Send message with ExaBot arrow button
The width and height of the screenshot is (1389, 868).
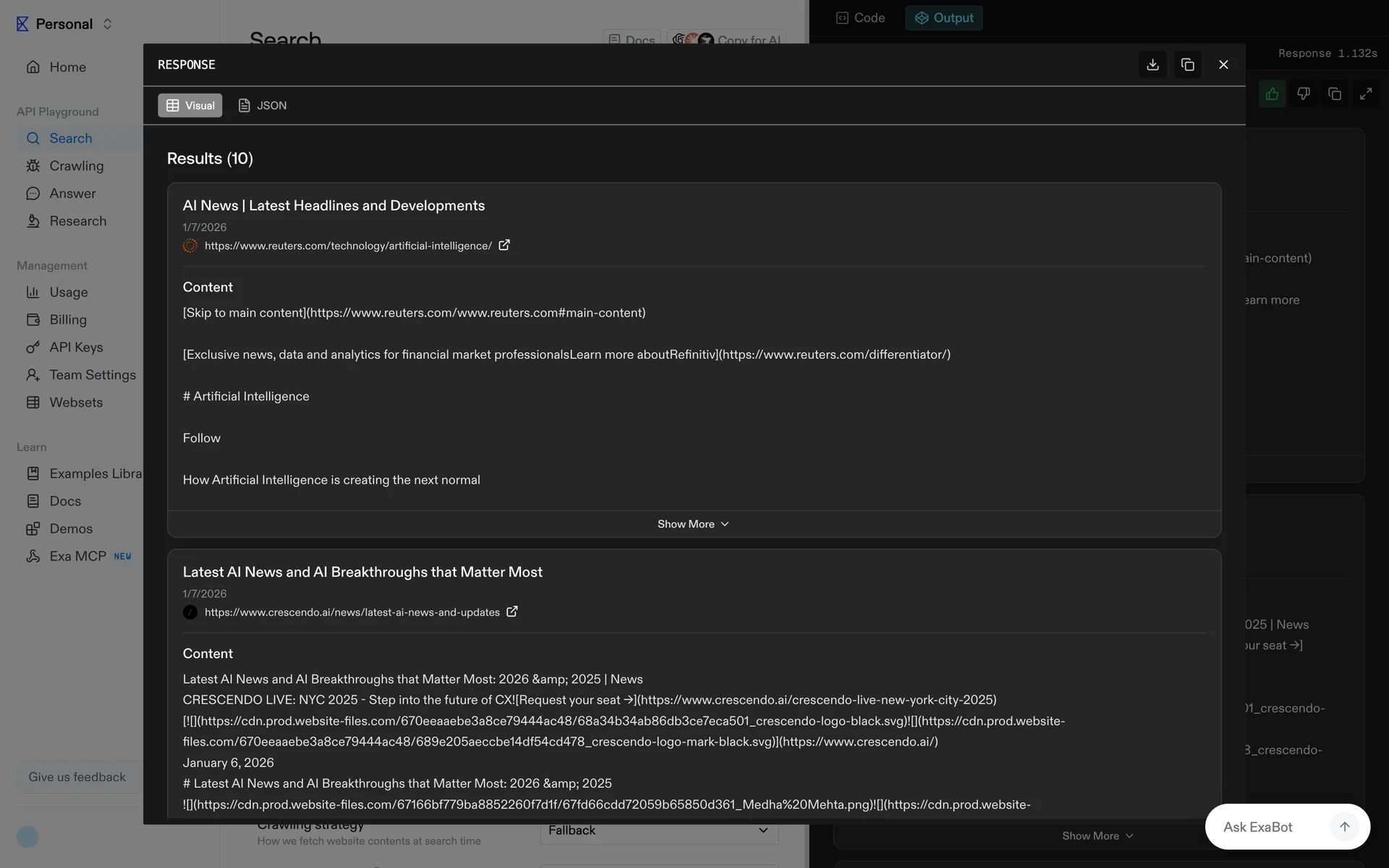[1344, 827]
